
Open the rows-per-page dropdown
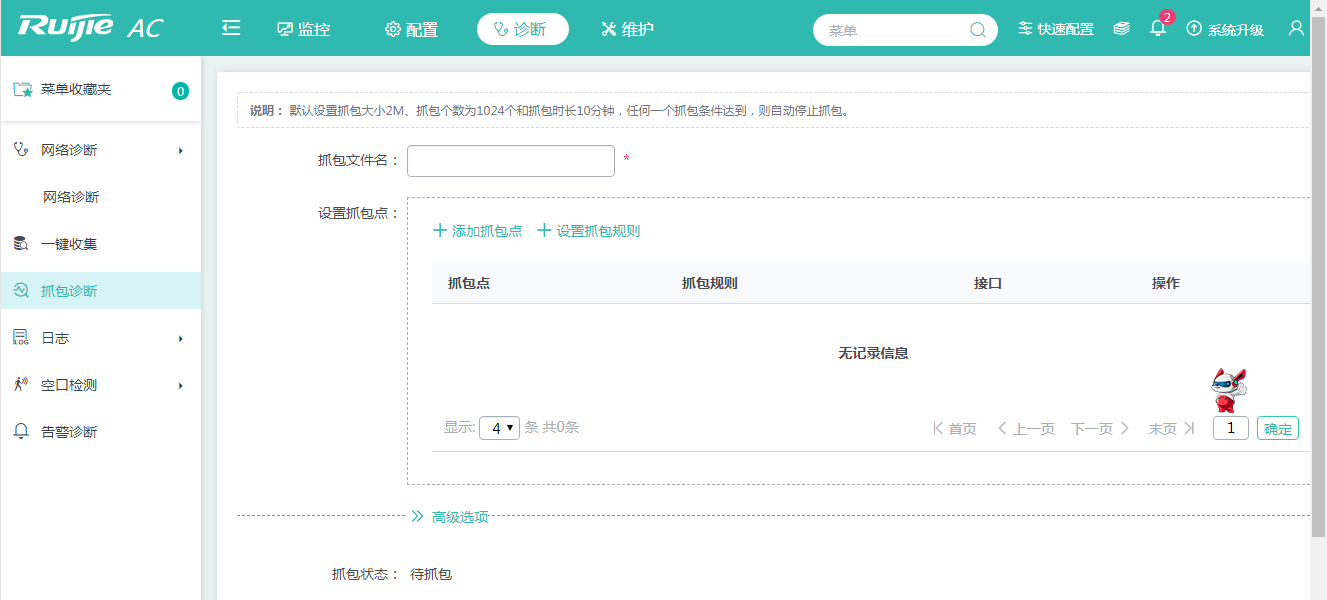click(x=499, y=428)
